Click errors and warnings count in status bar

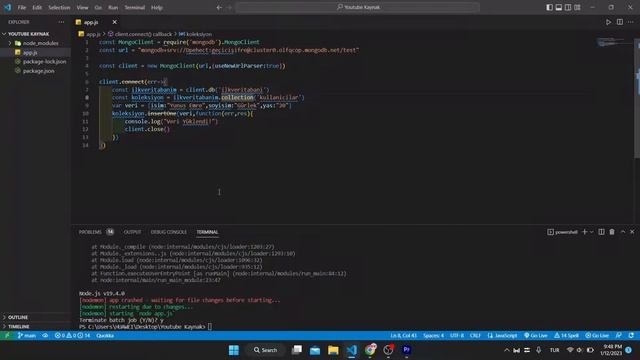[72, 336]
